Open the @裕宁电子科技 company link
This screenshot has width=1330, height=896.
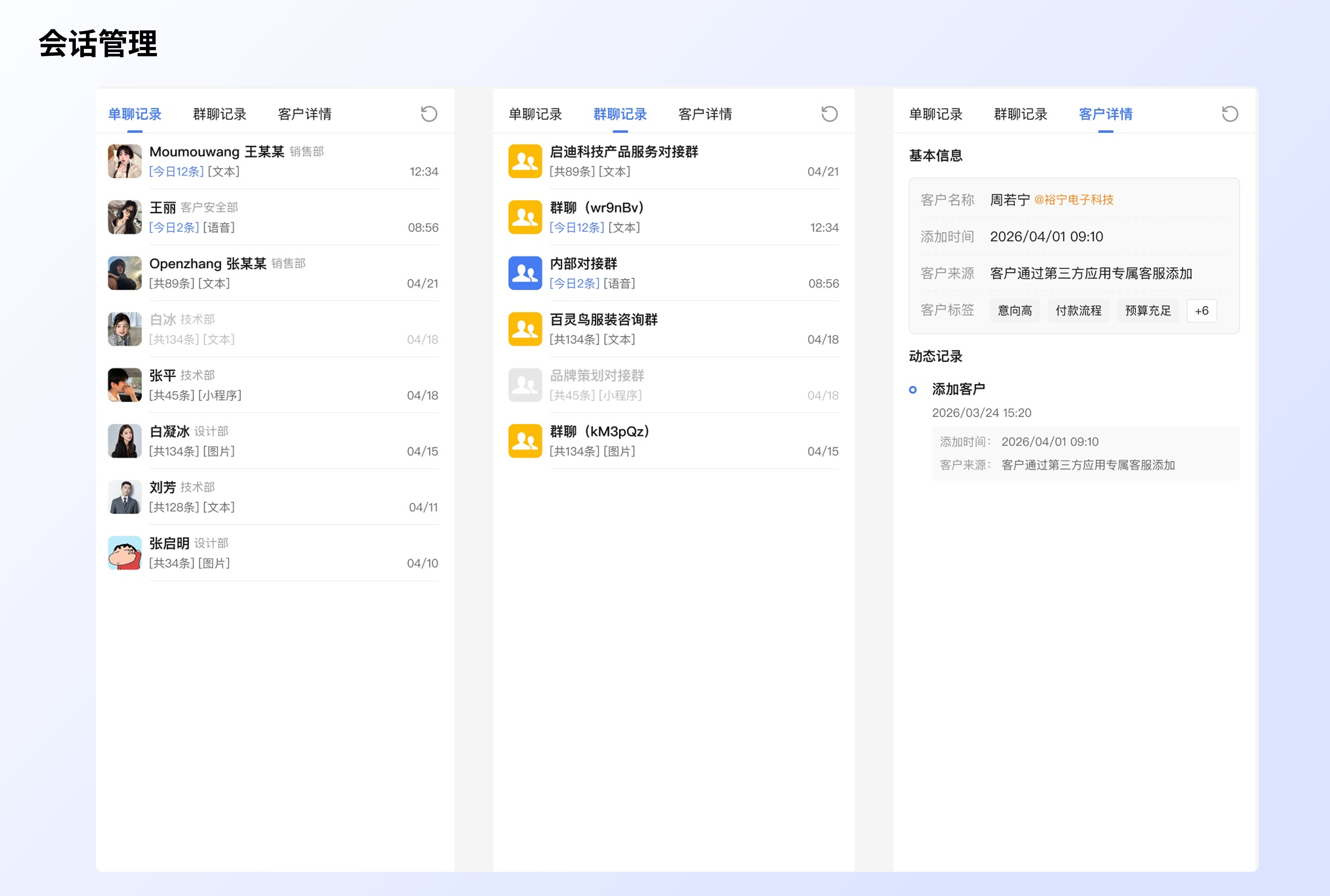[x=1074, y=200]
